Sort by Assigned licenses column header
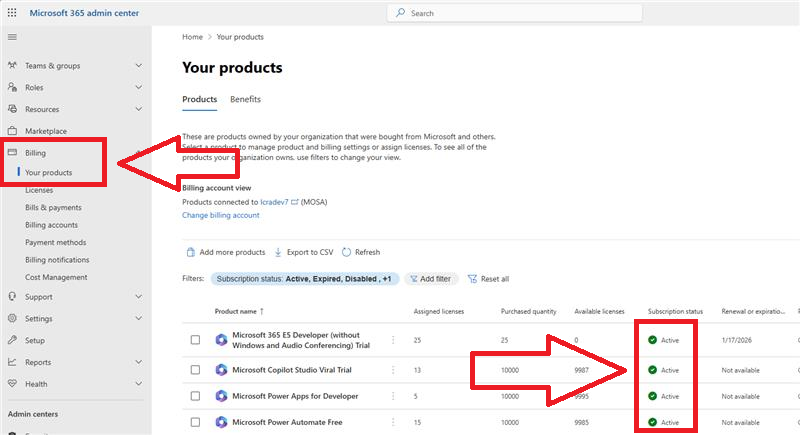The image size is (800, 435). 438,311
